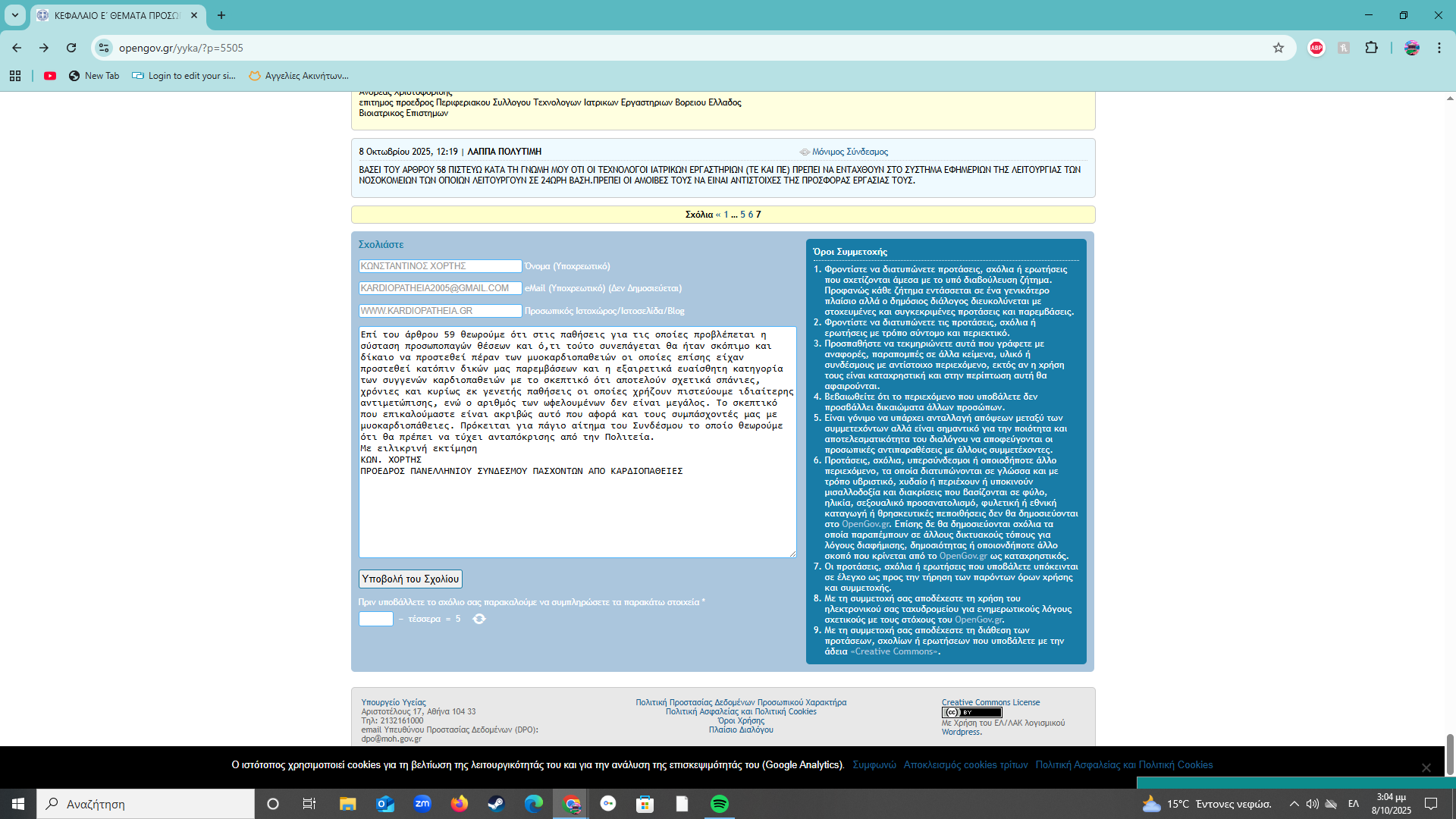Image resolution: width=1456 pixels, height=819 pixels.
Task: Open the YouTube bookmark icon
Action: pos(50,76)
